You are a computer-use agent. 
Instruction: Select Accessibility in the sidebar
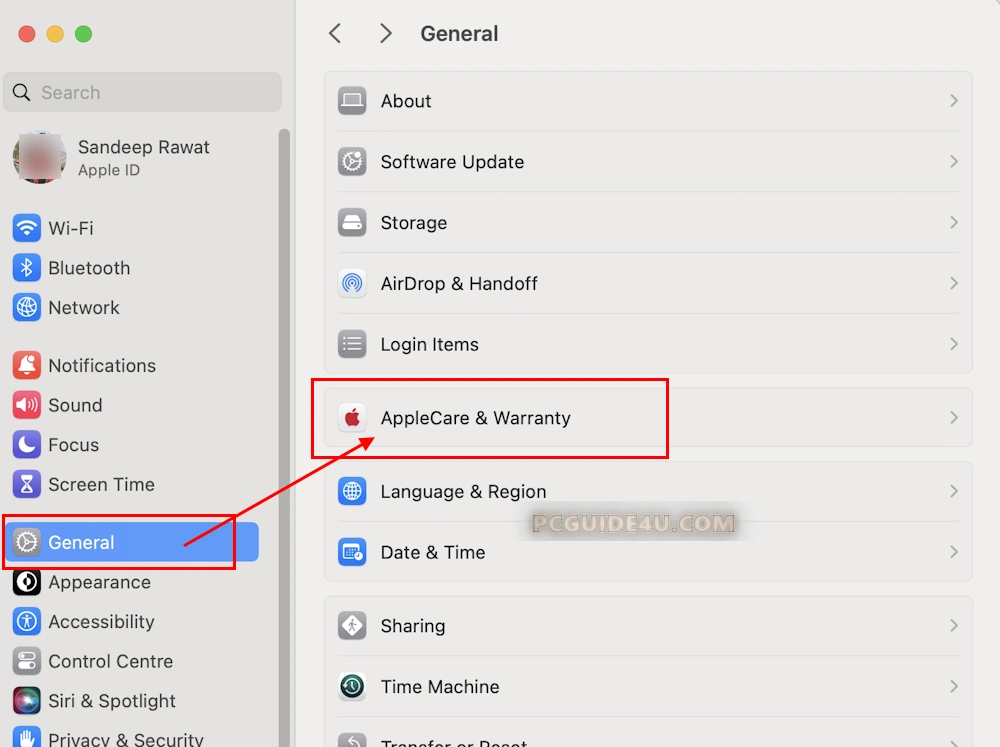(x=101, y=622)
